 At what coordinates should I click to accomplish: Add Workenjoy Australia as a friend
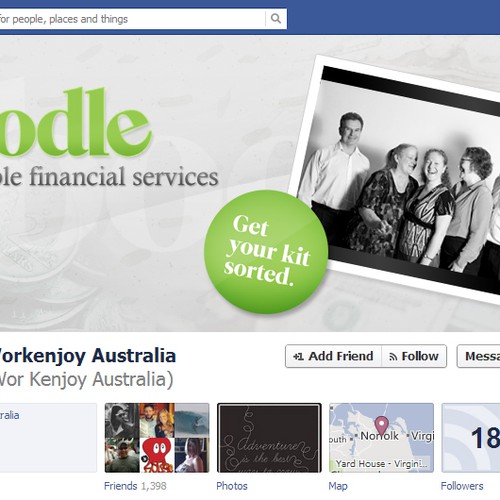click(x=333, y=356)
